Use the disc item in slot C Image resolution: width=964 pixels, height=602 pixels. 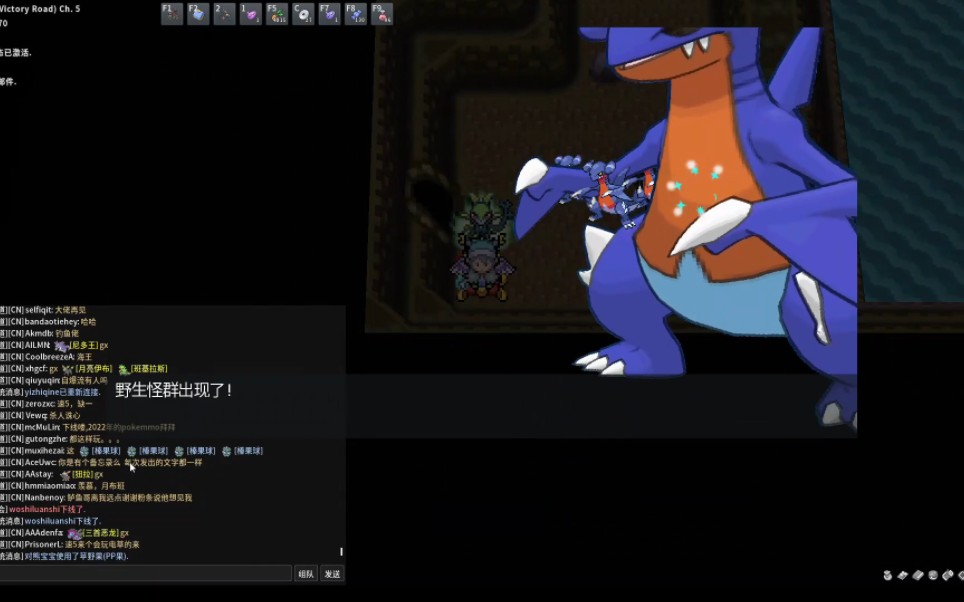coord(303,14)
